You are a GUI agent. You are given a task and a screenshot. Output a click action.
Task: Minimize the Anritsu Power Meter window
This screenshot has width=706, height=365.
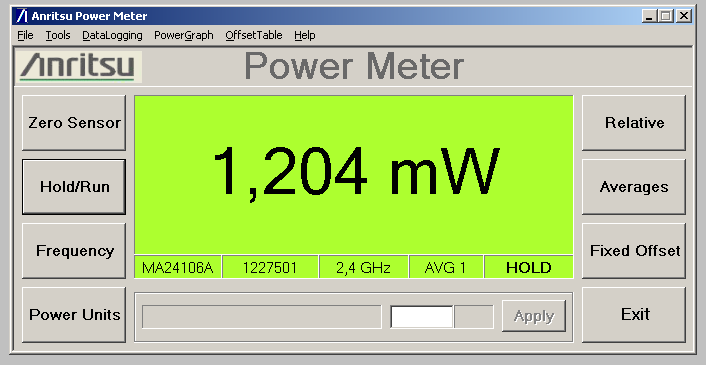pyautogui.click(x=649, y=16)
